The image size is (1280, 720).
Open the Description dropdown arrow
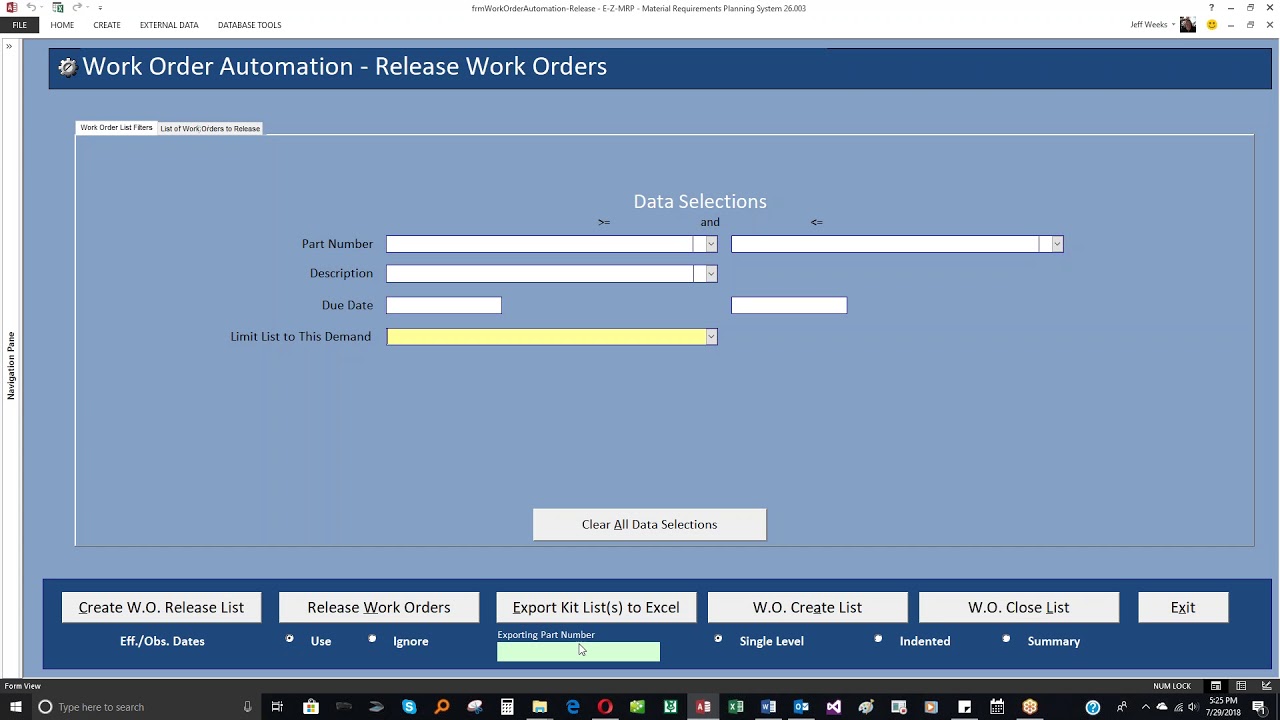coord(711,274)
